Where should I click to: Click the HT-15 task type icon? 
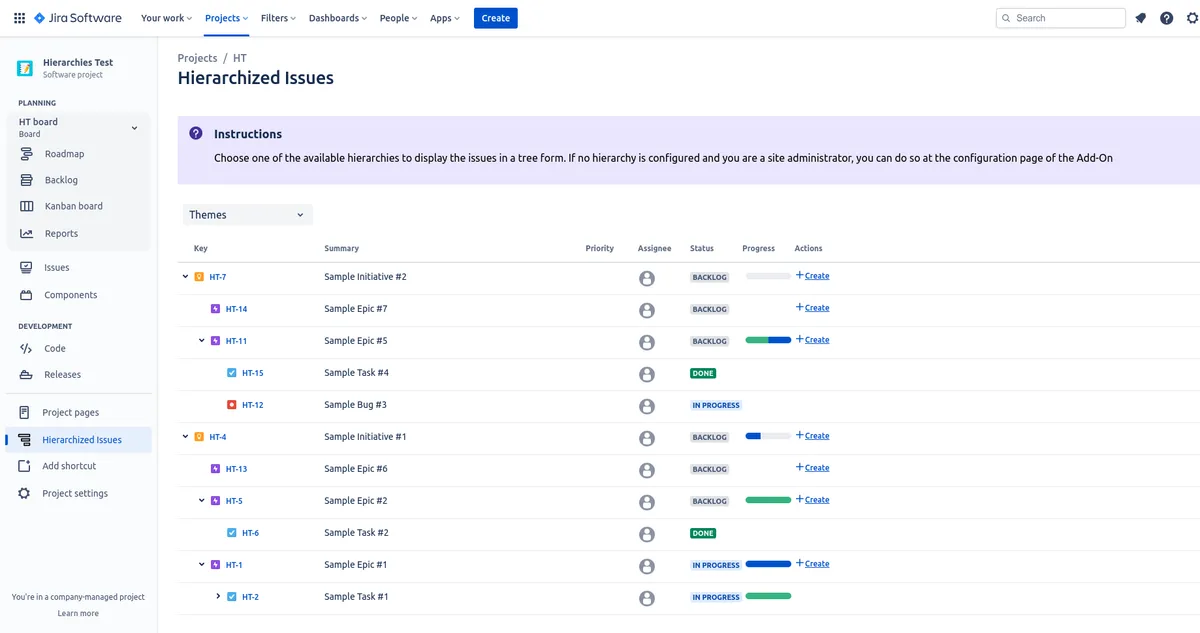(231, 373)
